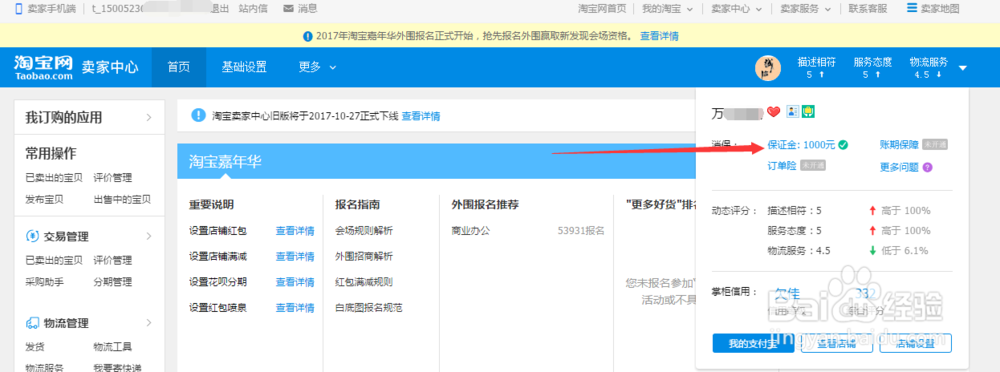1000x372 pixels.
Task: Click 已卖出的宝贝 under 常用操作
Action: [54, 178]
